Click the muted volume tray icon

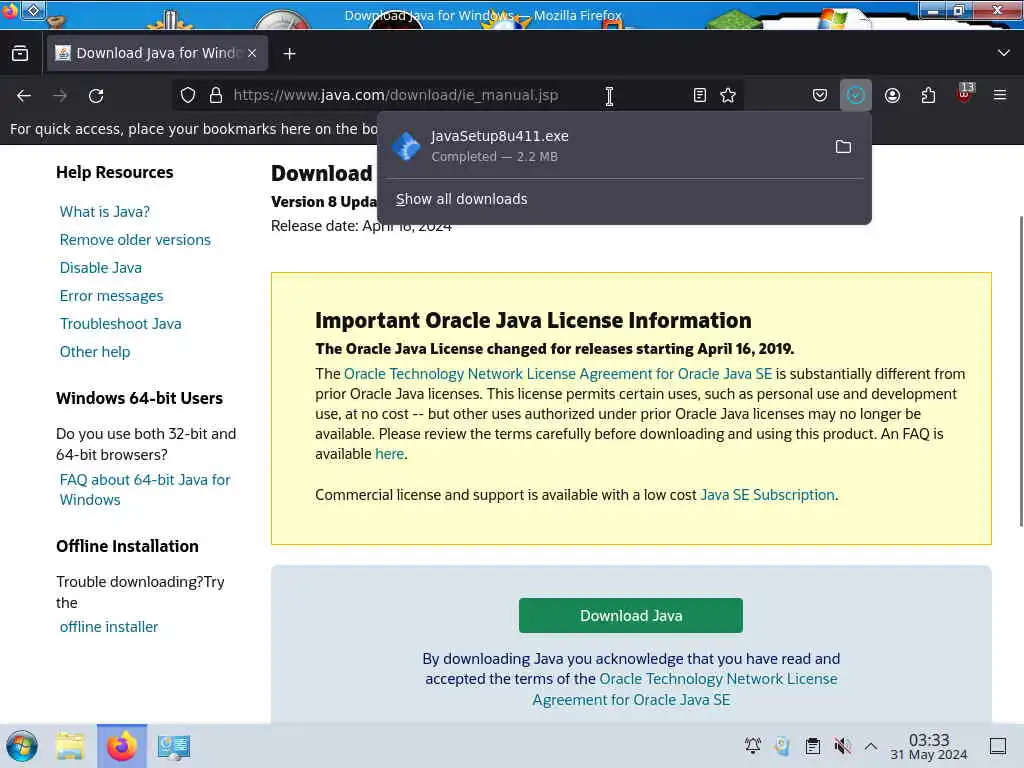tap(842, 746)
